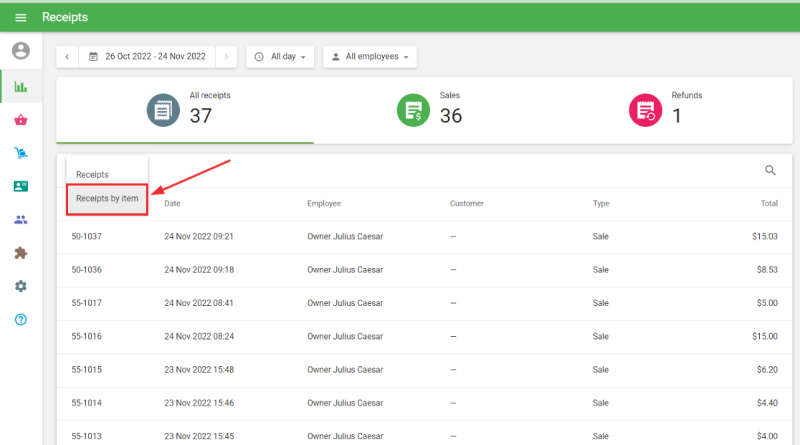Screen dimensions: 800x445
Task: Open the date range picker 26 Oct - 24 Nov
Action: [x=146, y=57]
